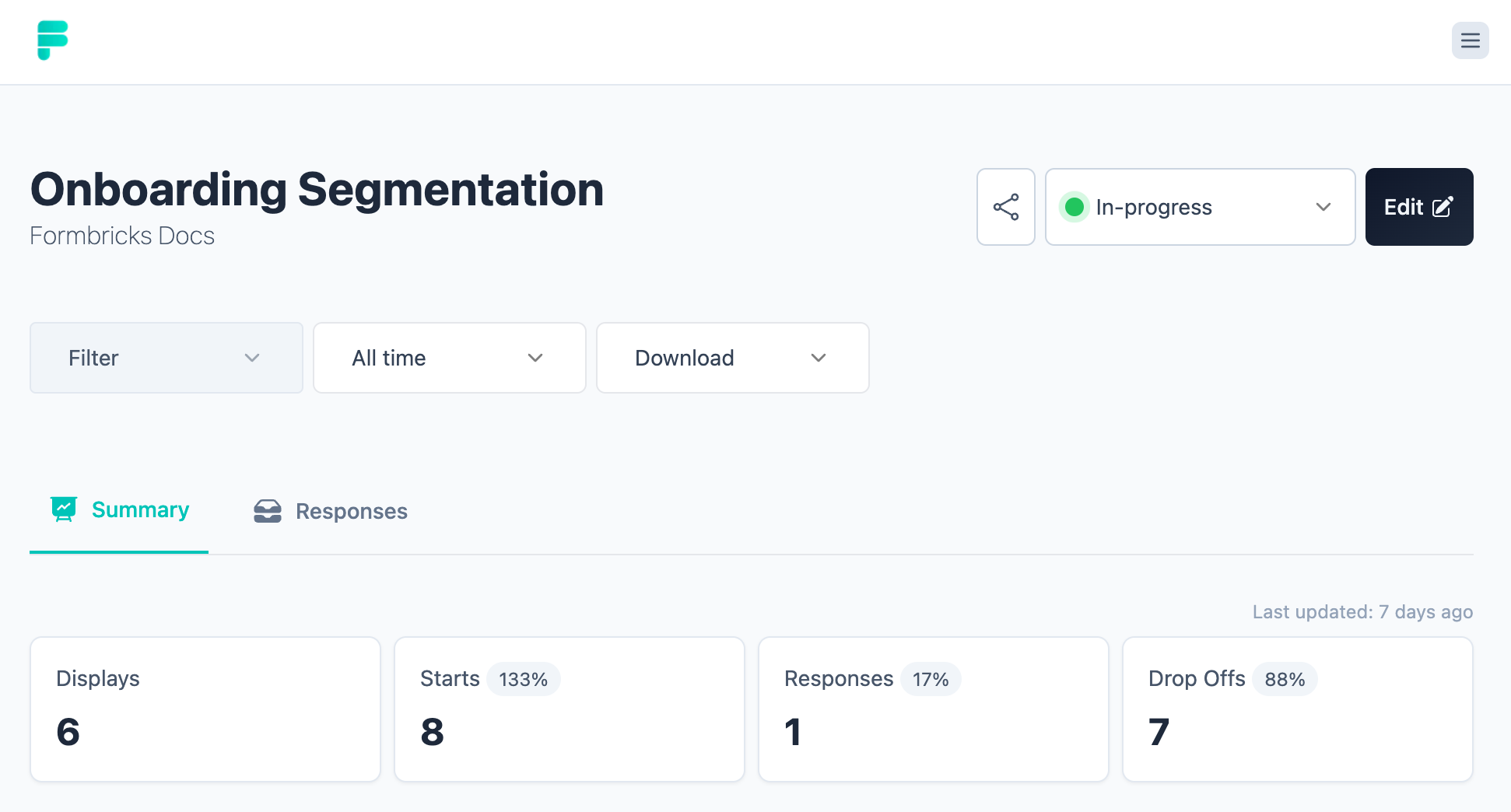Click the share survey icon
This screenshot has height=812, width=1511.
point(1005,207)
